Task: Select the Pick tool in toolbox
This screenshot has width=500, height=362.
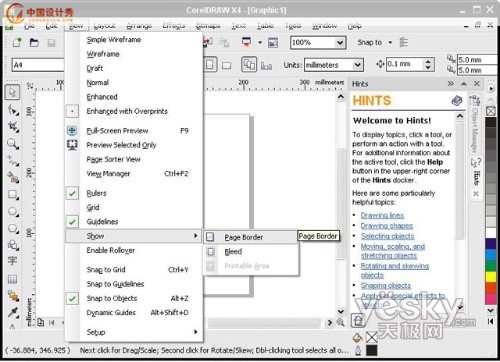Action: [12, 92]
